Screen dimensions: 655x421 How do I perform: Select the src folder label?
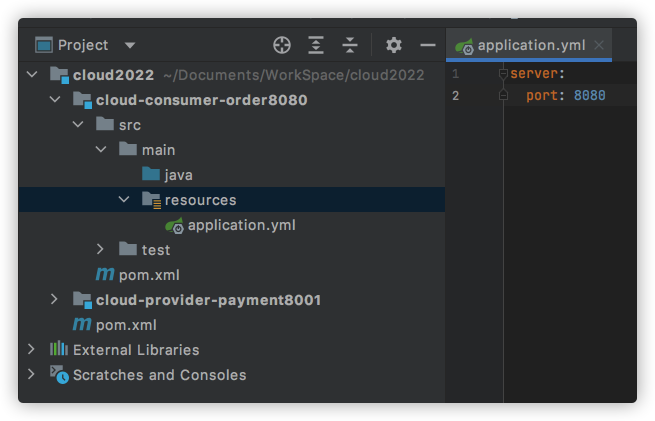point(130,125)
